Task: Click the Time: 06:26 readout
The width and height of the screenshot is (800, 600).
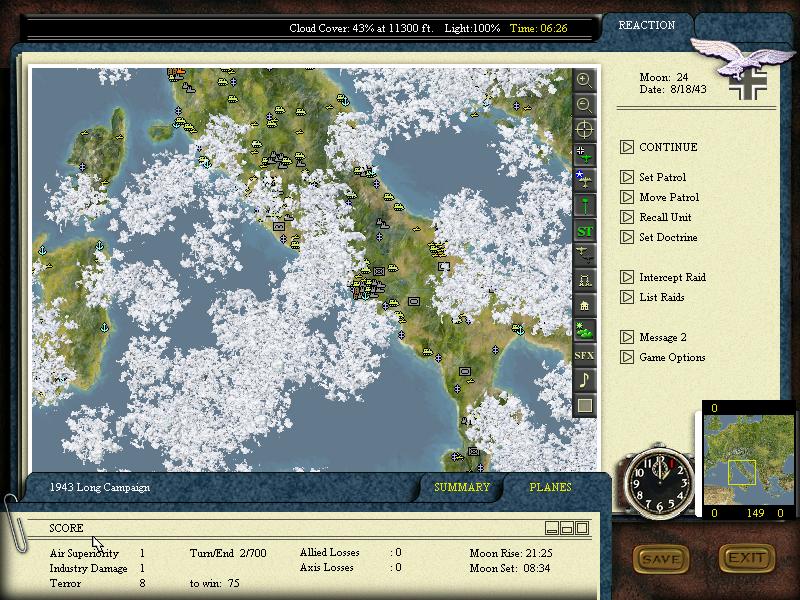Action: click(x=538, y=28)
